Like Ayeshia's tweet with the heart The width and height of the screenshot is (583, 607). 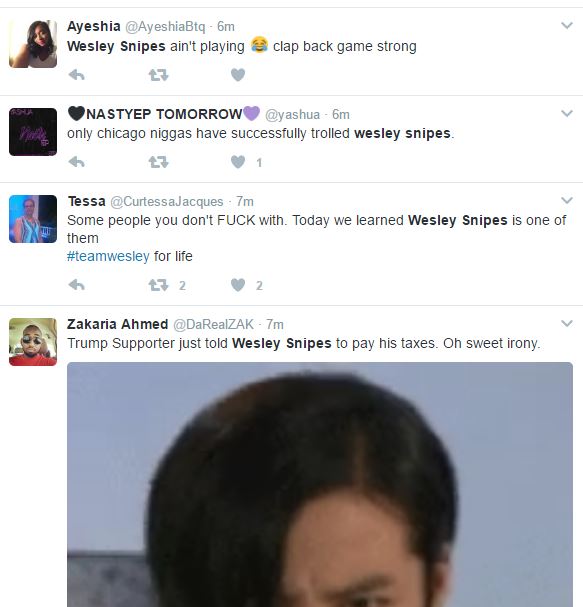tap(238, 74)
